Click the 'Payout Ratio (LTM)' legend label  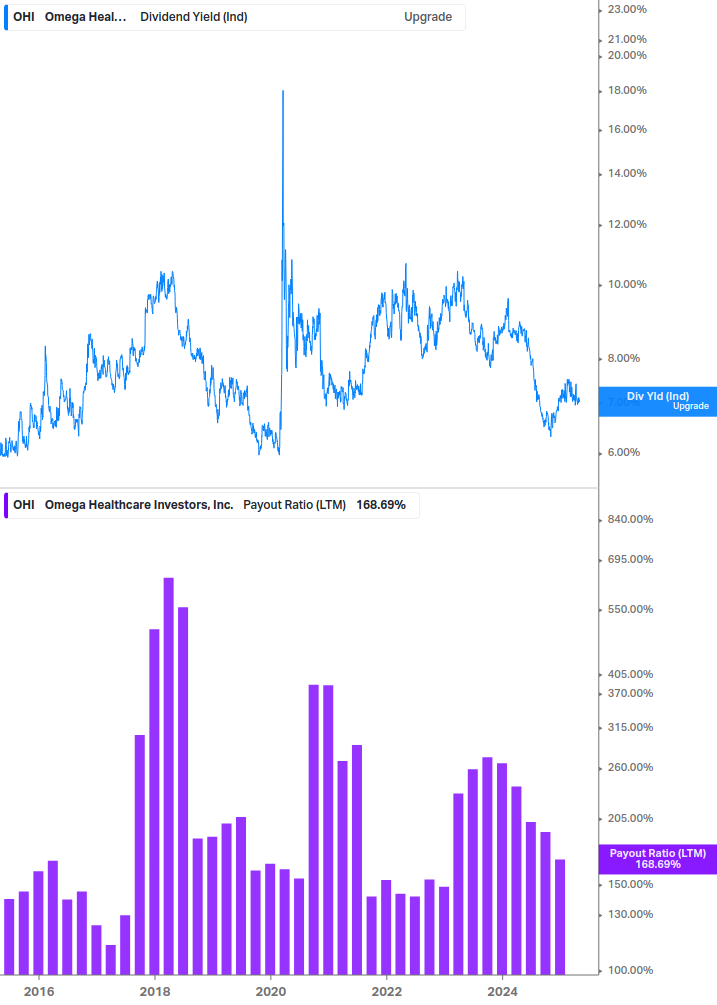click(x=294, y=505)
